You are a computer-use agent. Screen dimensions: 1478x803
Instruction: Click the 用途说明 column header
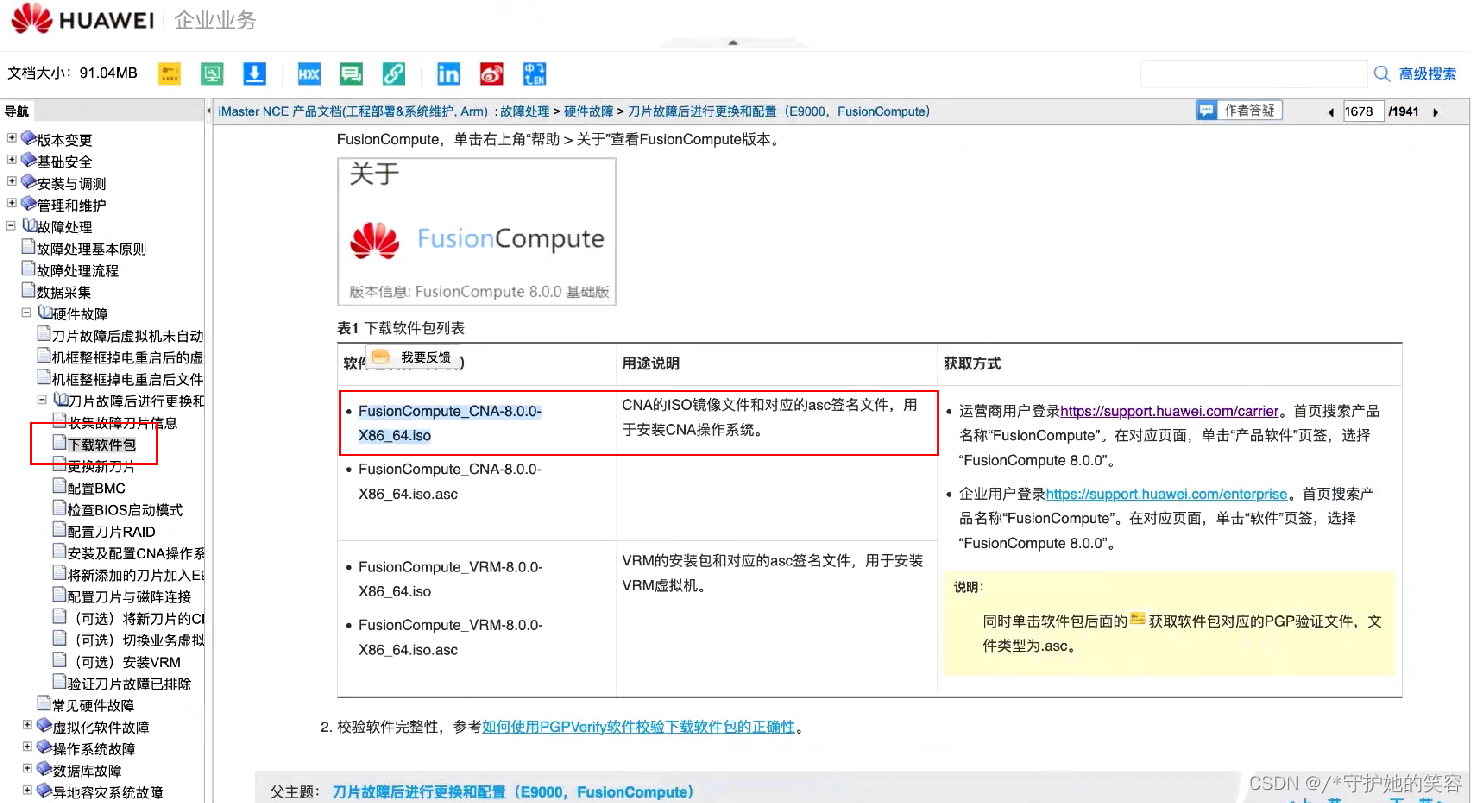pyautogui.click(x=650, y=363)
